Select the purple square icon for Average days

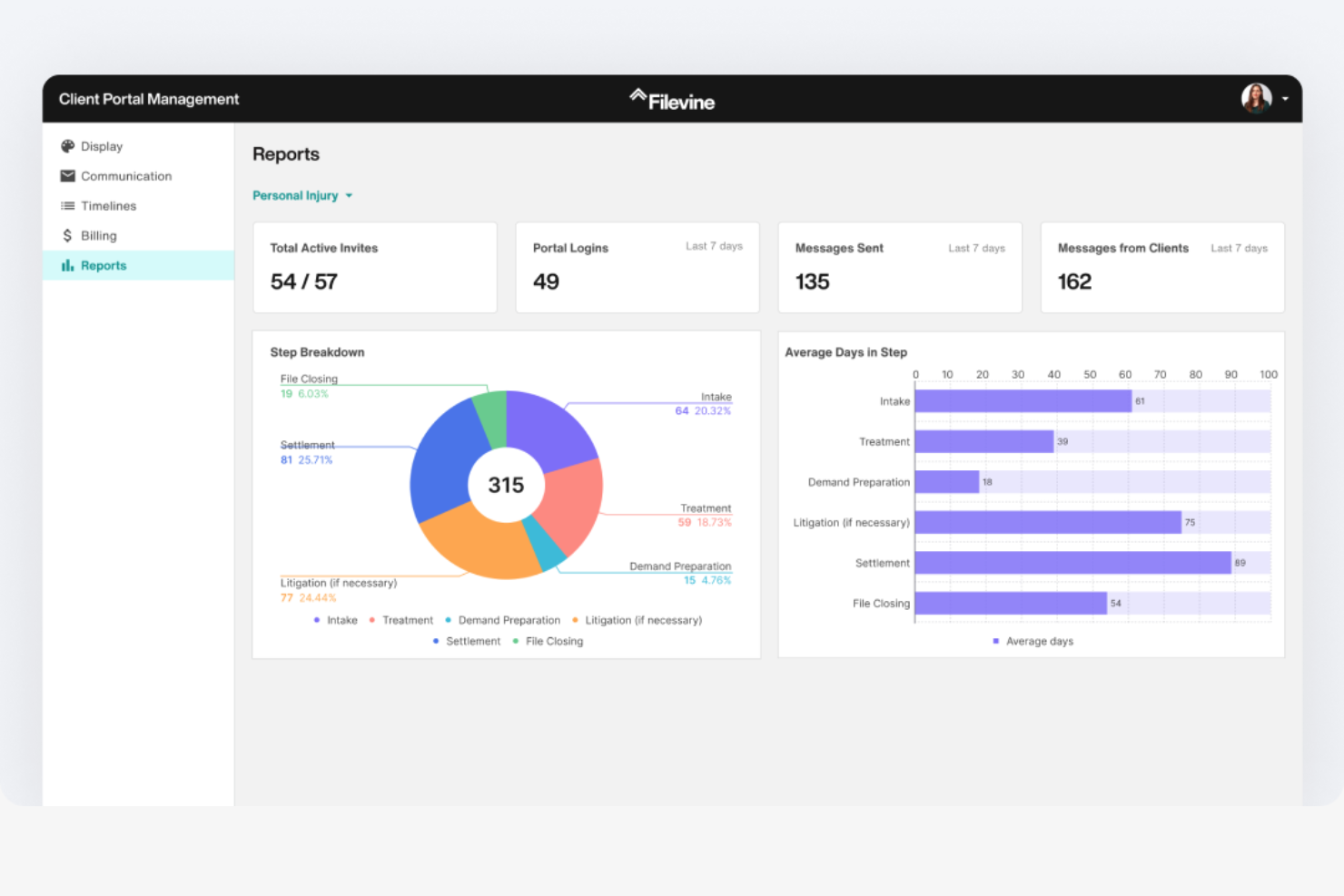pos(994,641)
